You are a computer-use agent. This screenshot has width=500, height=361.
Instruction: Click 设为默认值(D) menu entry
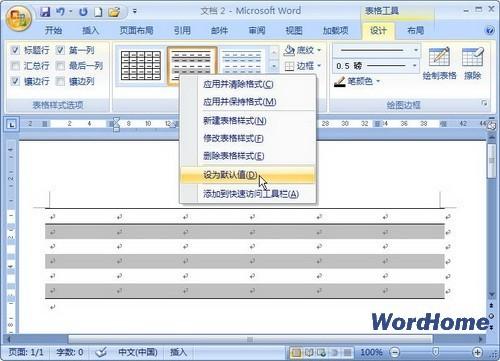pos(248,175)
